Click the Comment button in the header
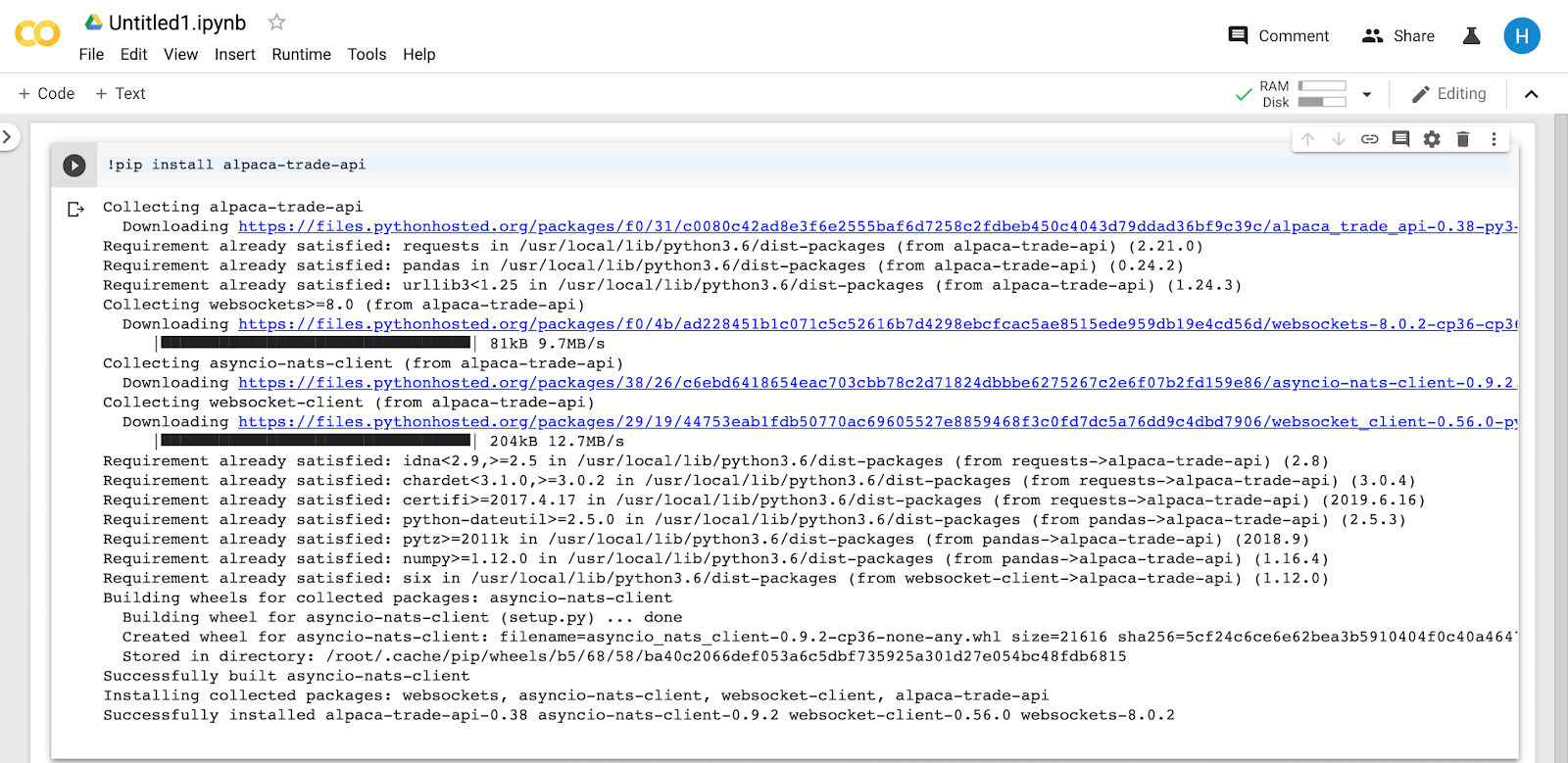 [1279, 36]
